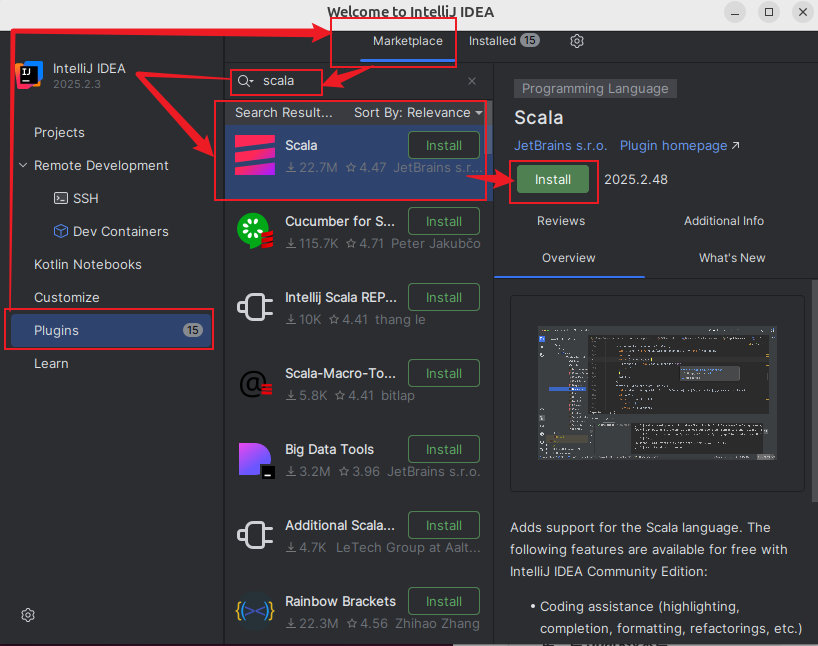Open the Reviews tab
Screen dimensions: 818x646
(561, 221)
